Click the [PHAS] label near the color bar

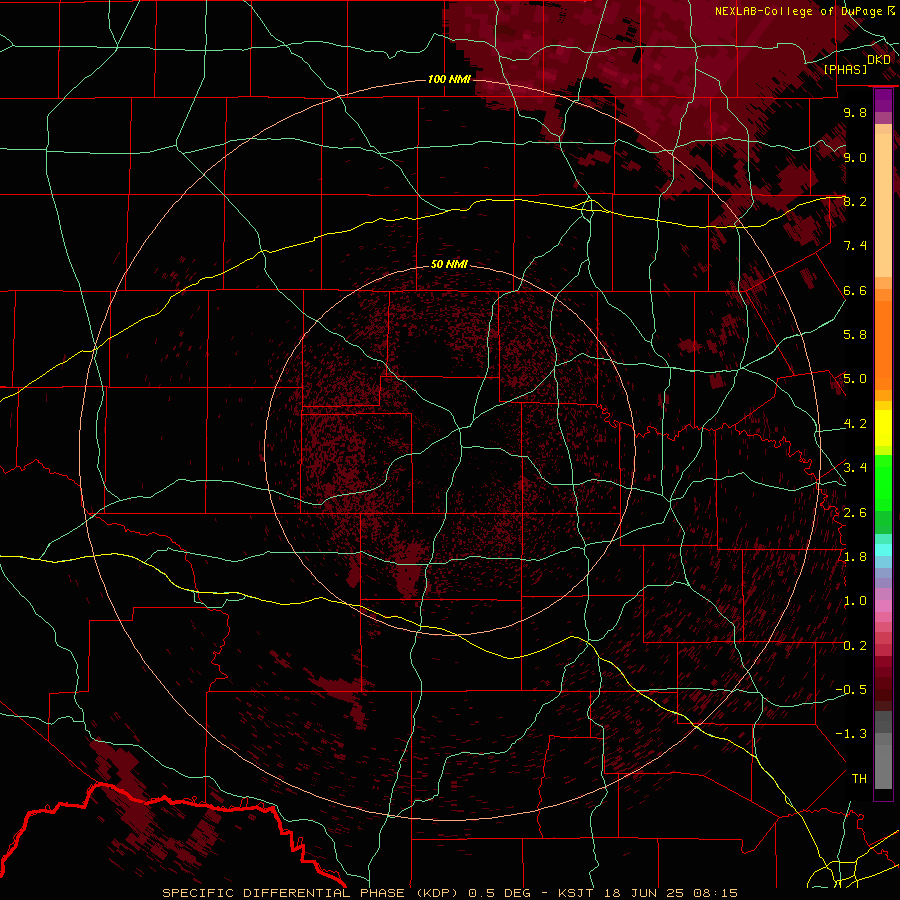pos(845,70)
